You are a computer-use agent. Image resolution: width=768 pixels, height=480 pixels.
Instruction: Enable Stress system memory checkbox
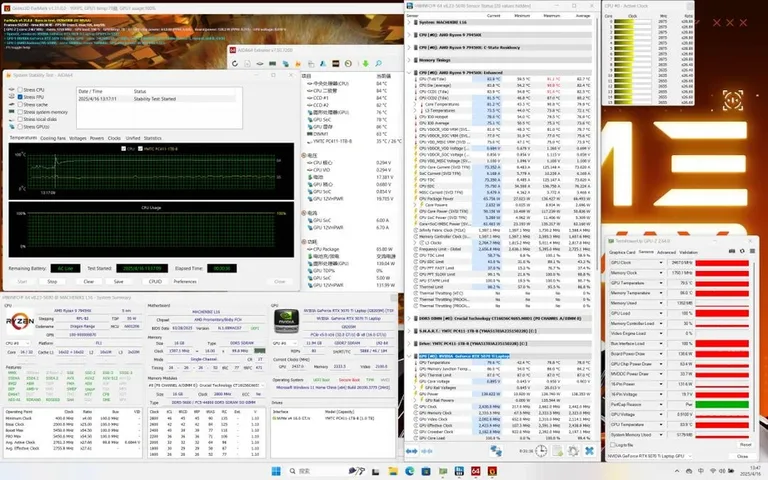coord(20,112)
